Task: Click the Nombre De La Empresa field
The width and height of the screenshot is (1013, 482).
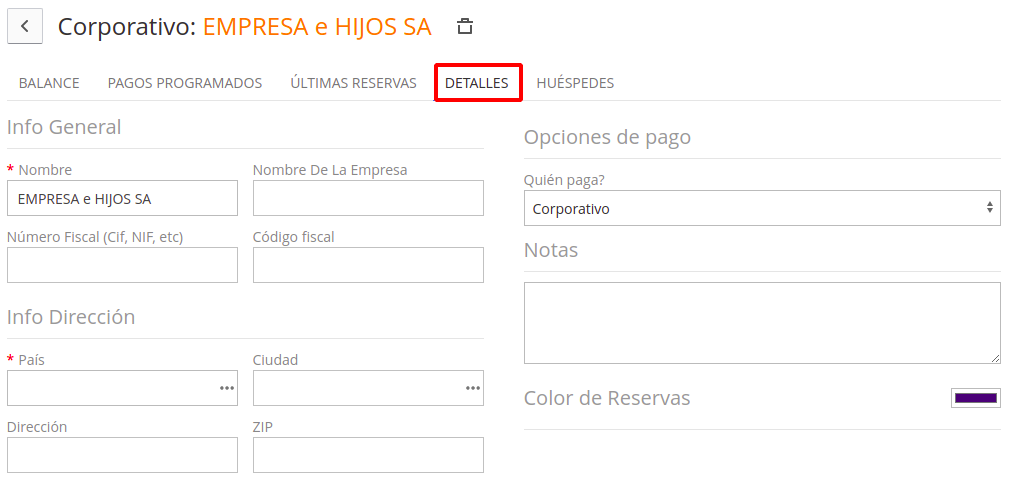Action: pyautogui.click(x=368, y=198)
